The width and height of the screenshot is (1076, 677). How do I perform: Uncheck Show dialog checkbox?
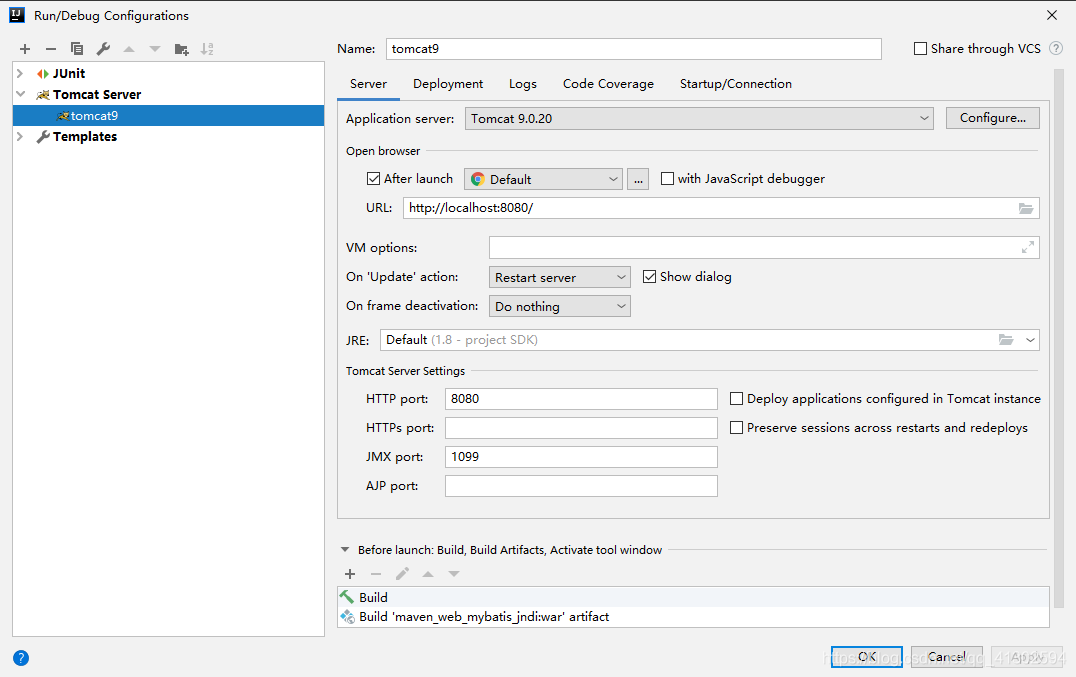click(649, 276)
